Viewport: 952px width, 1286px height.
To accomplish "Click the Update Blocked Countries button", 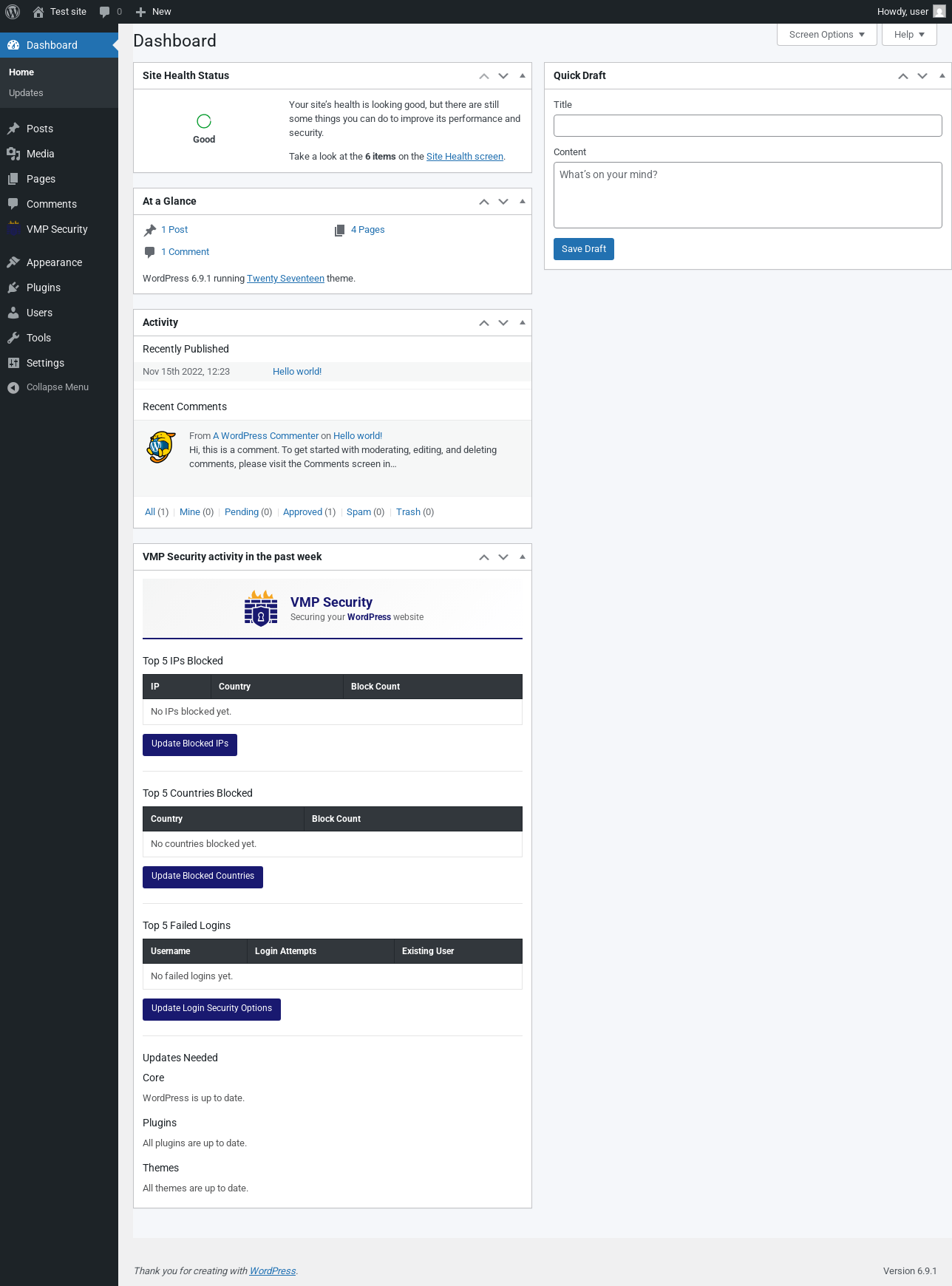I will point(203,877).
